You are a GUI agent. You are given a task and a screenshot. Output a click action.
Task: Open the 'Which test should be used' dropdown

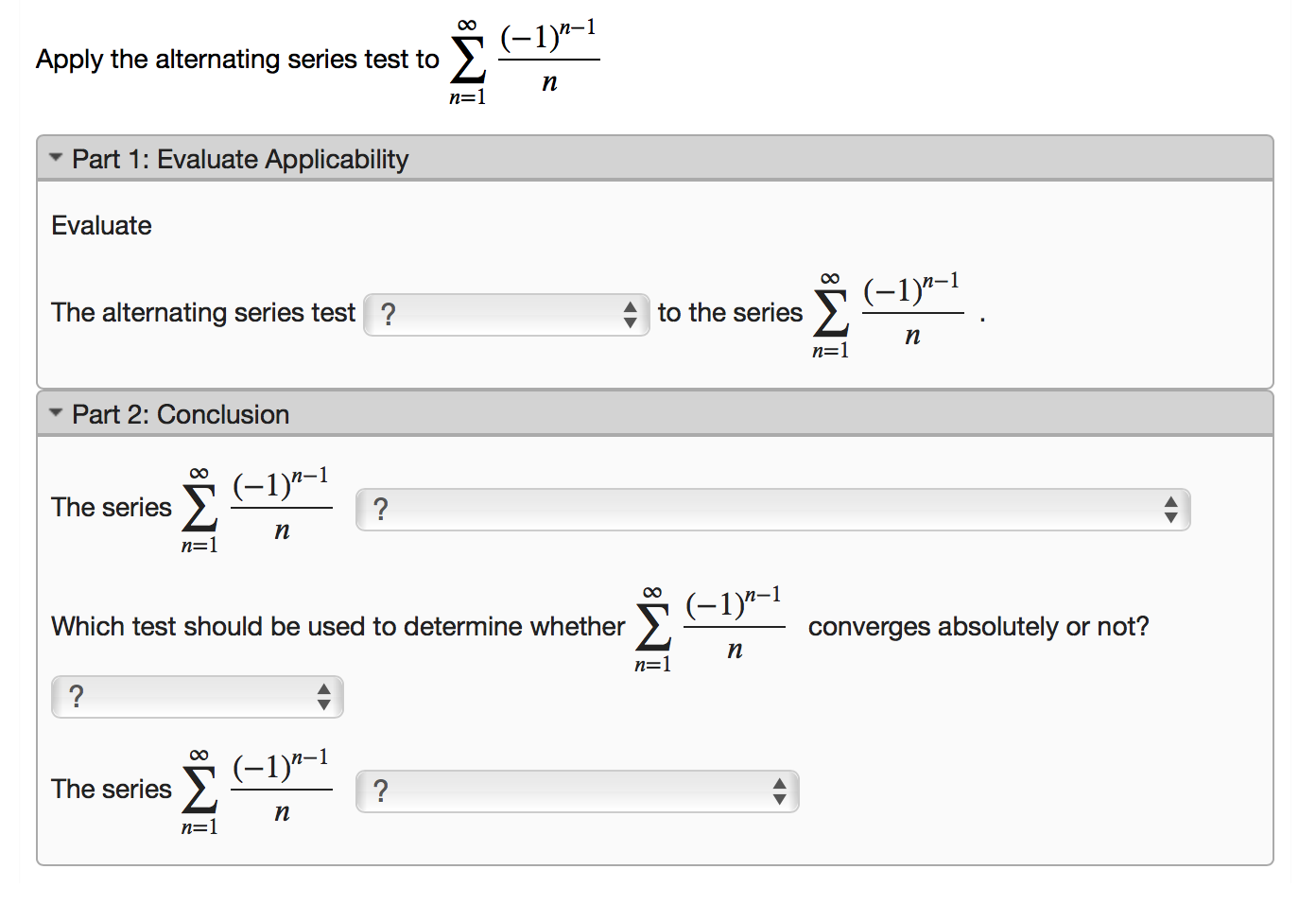pyautogui.click(x=197, y=697)
